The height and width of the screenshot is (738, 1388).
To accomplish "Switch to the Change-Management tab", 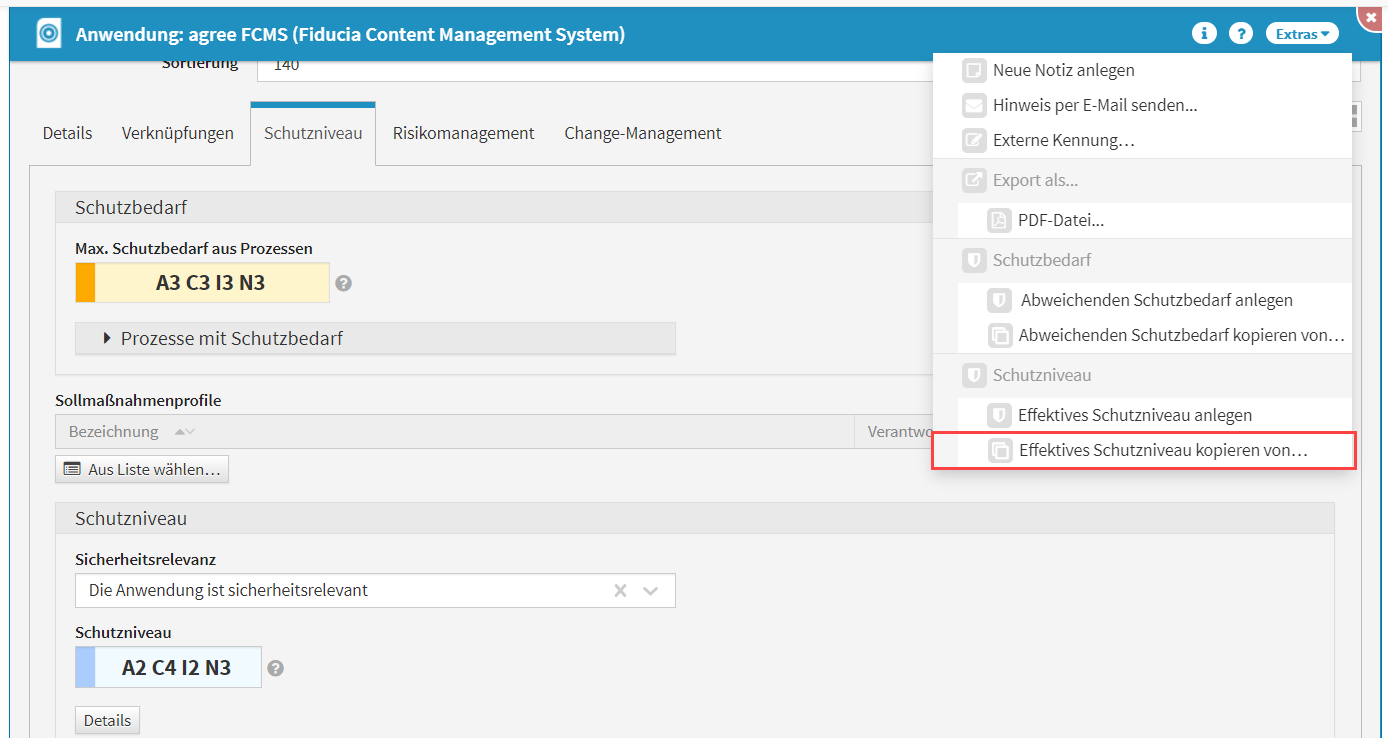I will (x=642, y=133).
